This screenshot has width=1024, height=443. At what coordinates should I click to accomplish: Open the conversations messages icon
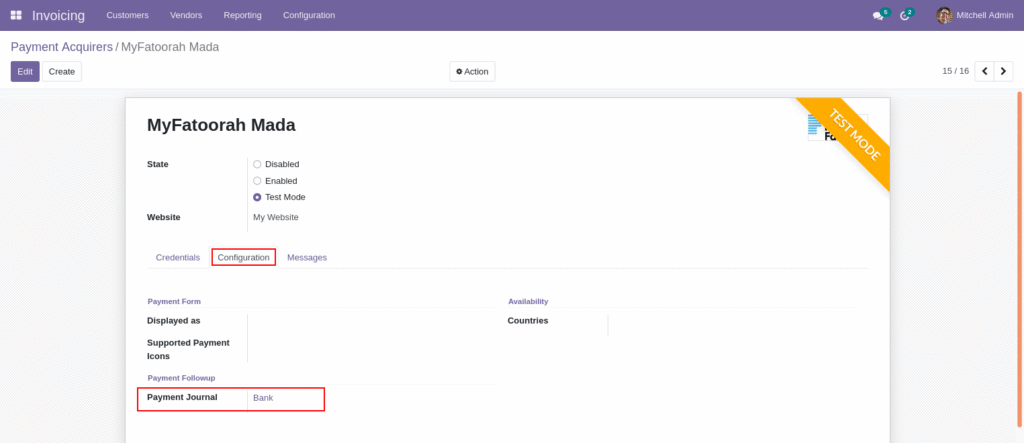[x=878, y=15]
